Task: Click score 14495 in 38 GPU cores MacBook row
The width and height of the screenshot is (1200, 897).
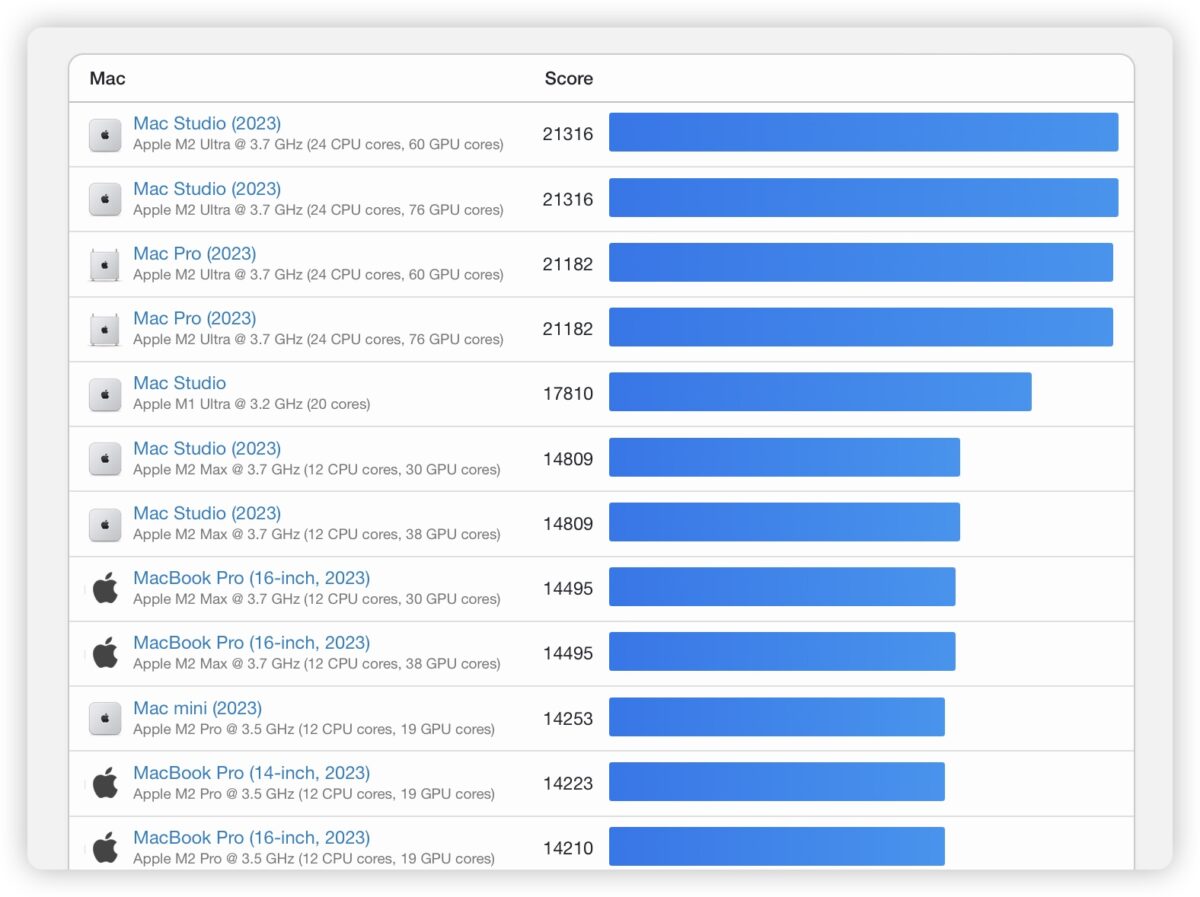Action: [x=568, y=653]
